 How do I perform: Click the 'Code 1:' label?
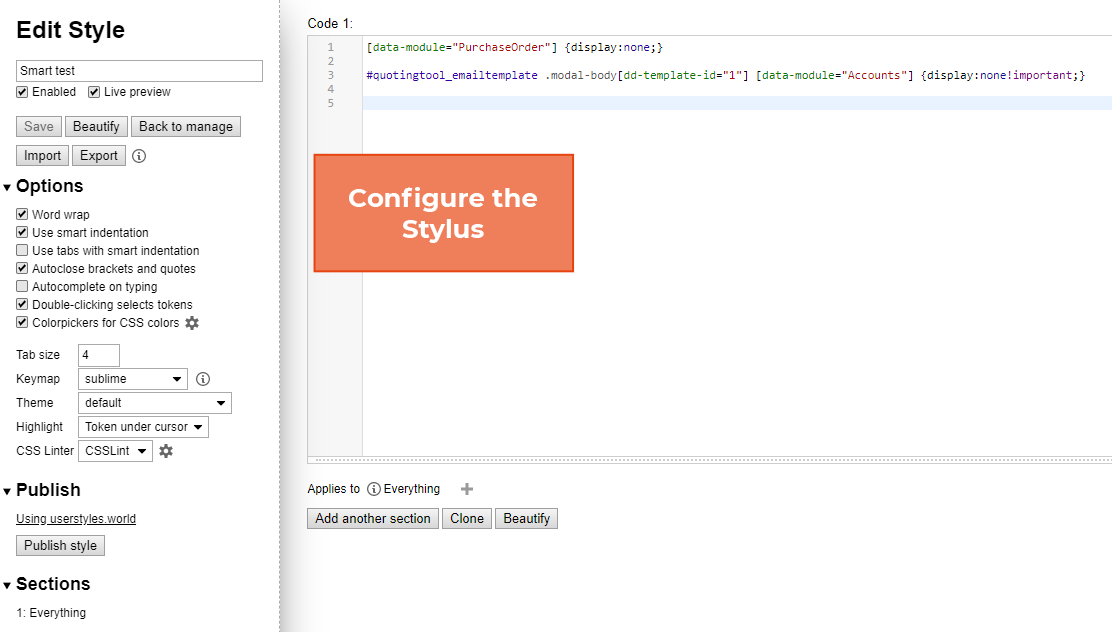[330, 23]
